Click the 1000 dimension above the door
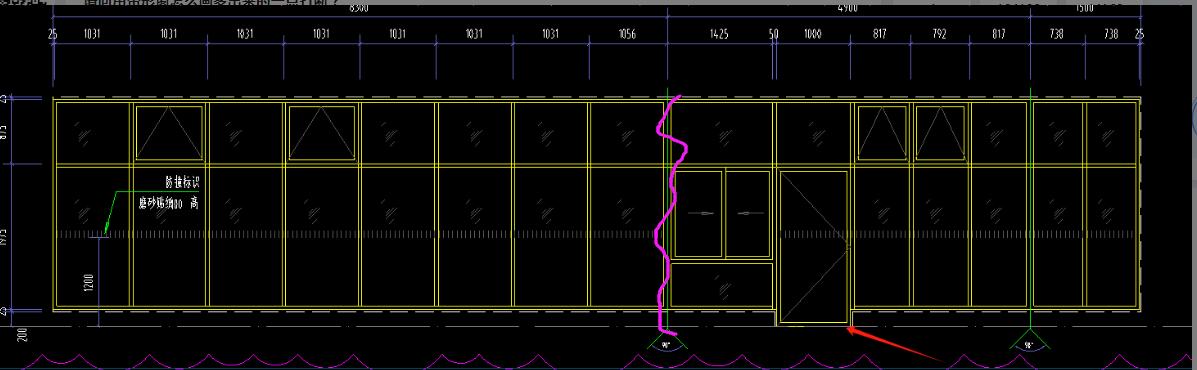The width and height of the screenshot is (1197, 370). pos(814,34)
